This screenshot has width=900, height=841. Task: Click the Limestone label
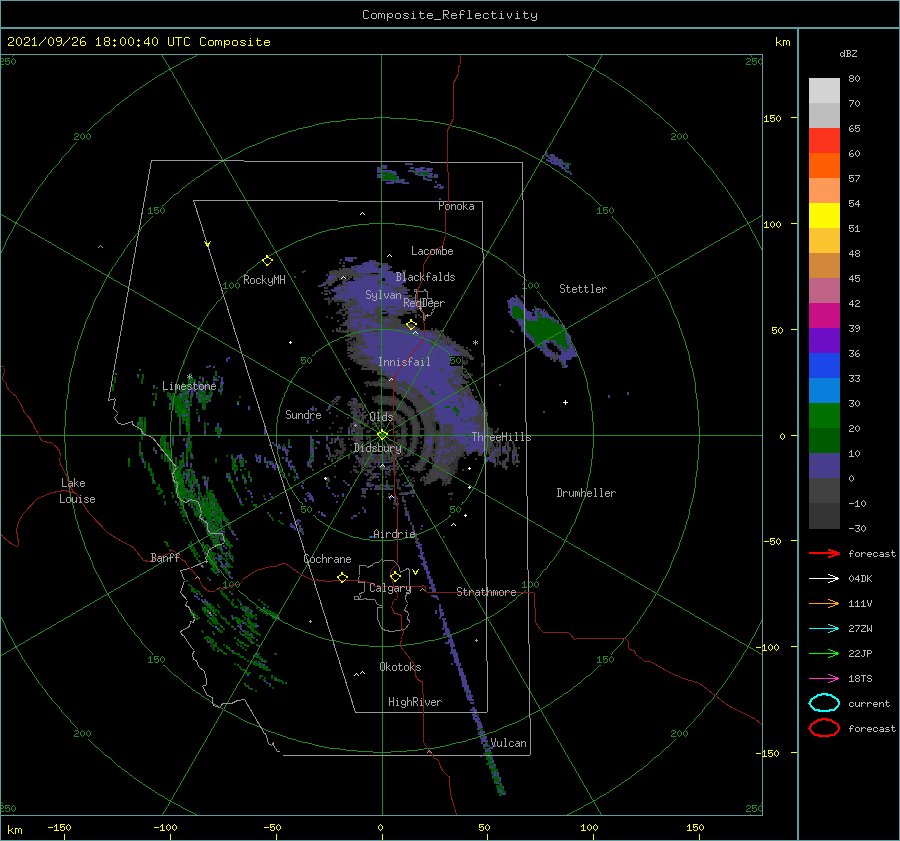[189, 386]
